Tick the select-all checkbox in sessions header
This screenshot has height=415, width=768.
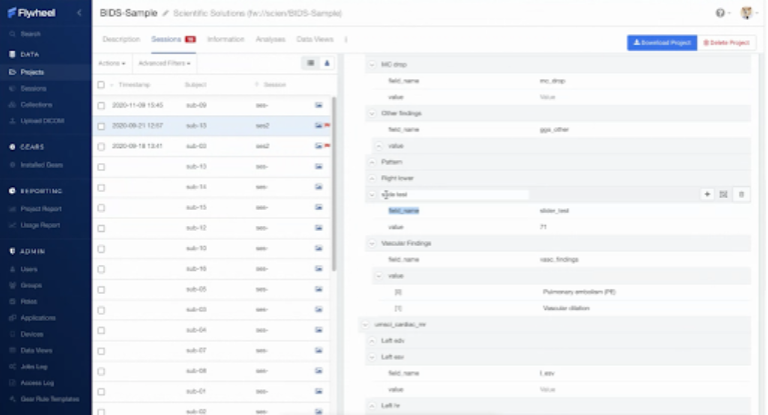(x=100, y=85)
